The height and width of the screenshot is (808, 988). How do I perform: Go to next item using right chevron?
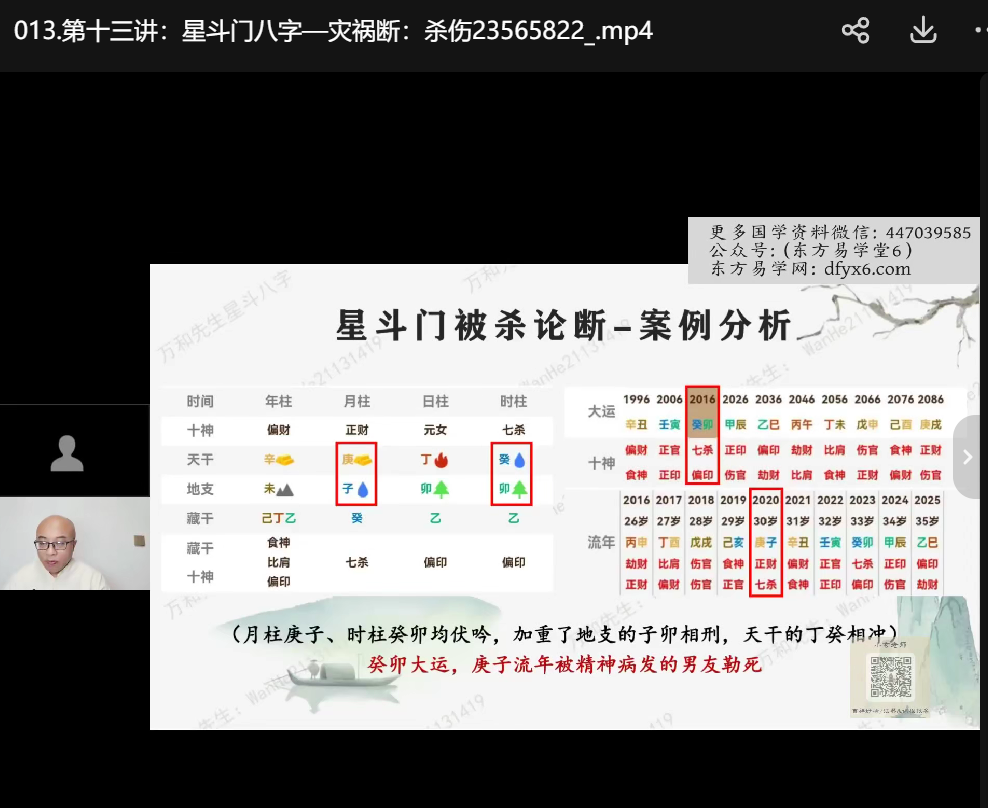tap(967, 457)
